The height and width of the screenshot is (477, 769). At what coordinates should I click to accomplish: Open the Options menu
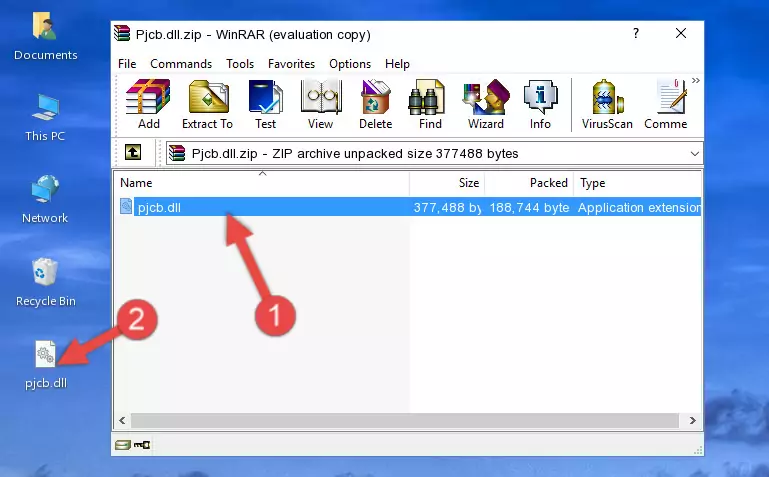point(350,64)
